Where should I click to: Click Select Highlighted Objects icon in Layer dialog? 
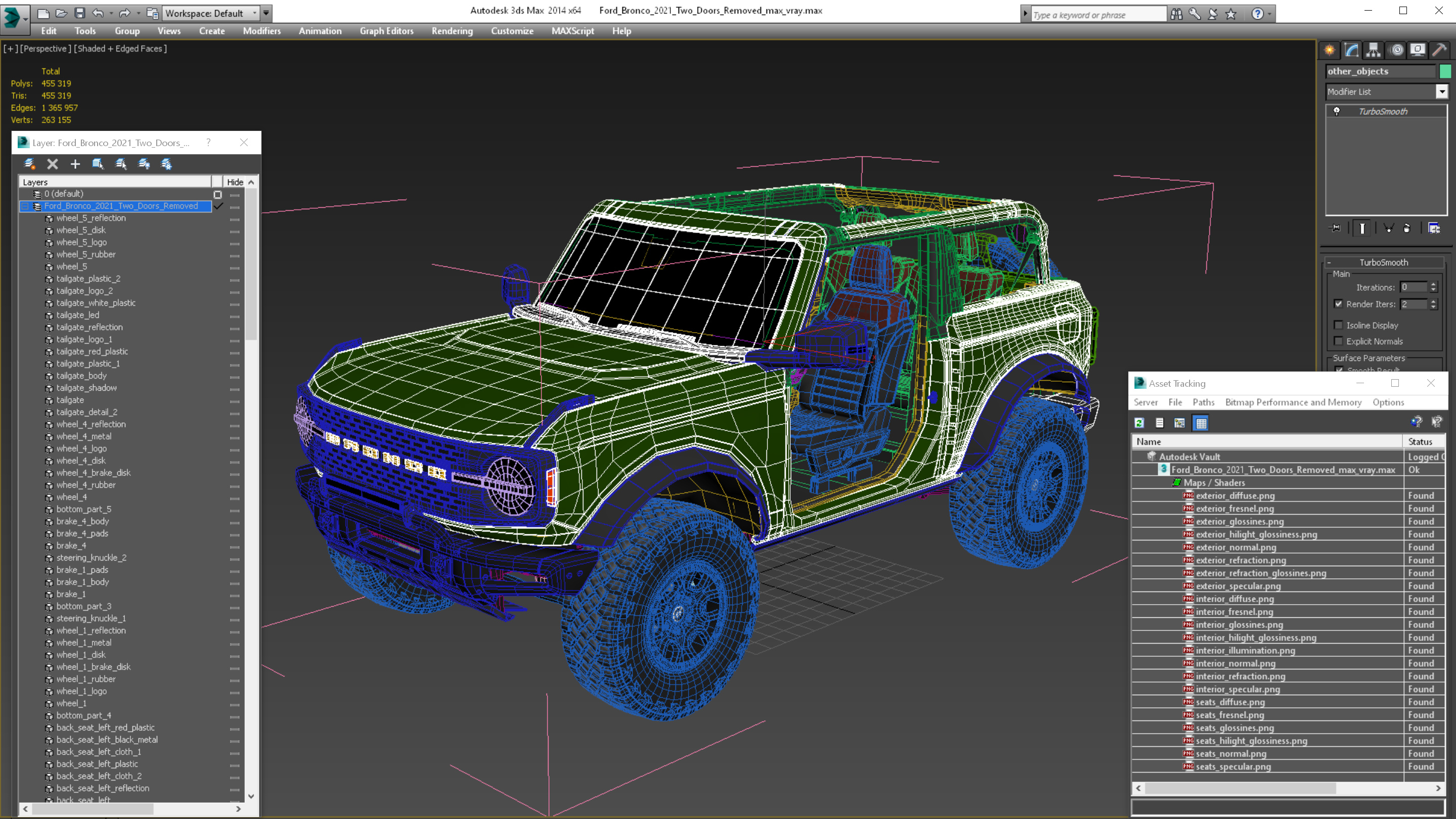(98, 164)
